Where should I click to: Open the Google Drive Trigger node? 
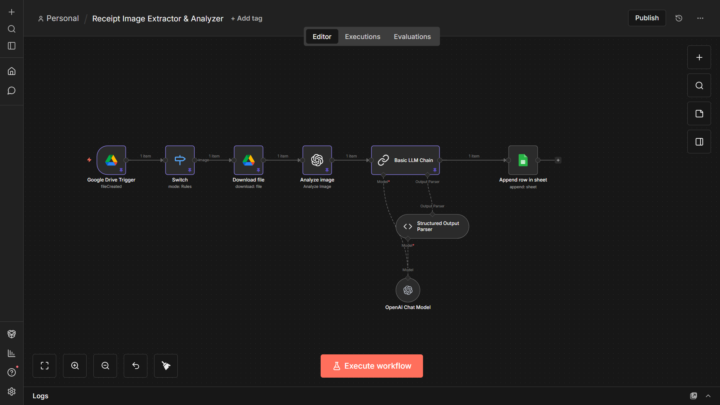point(111,160)
